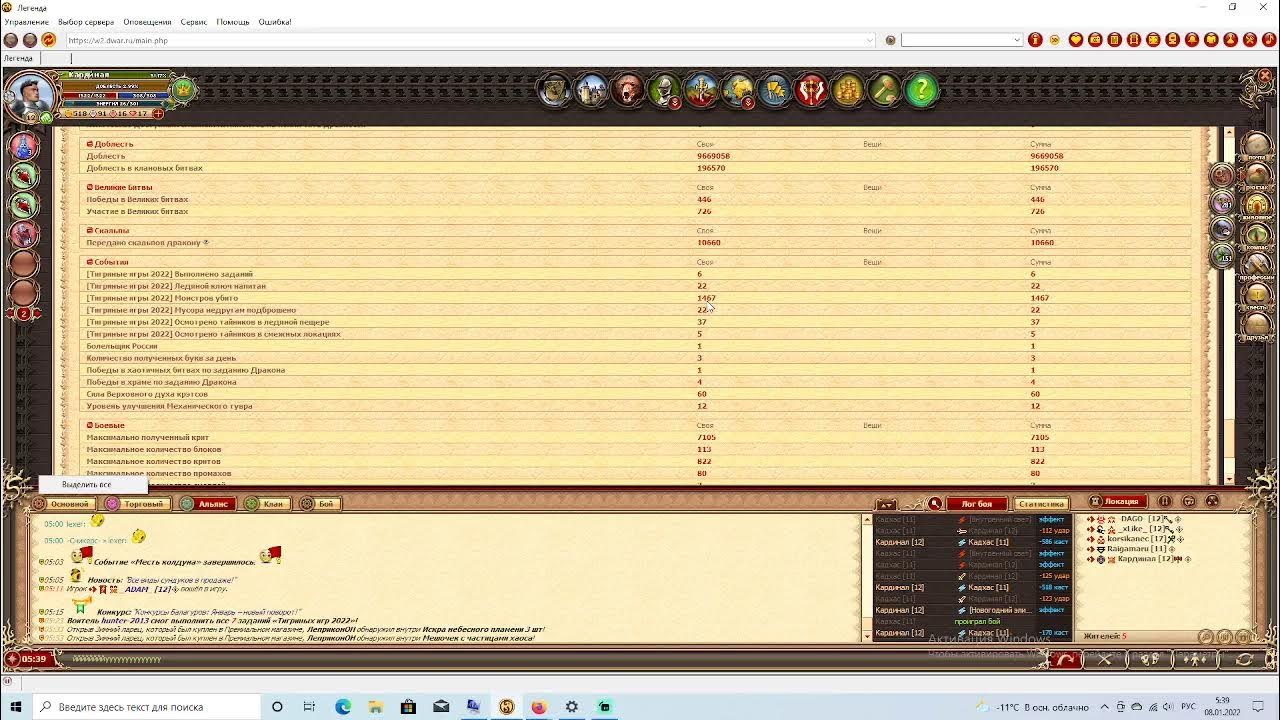The image size is (1280, 720).
Task: Click the red refresh icon in browser toolbar
Action: [x=49, y=40]
